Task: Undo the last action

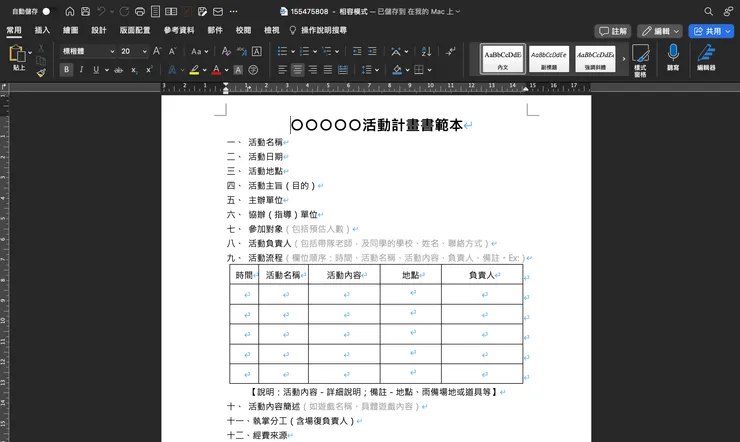Action: (101, 11)
